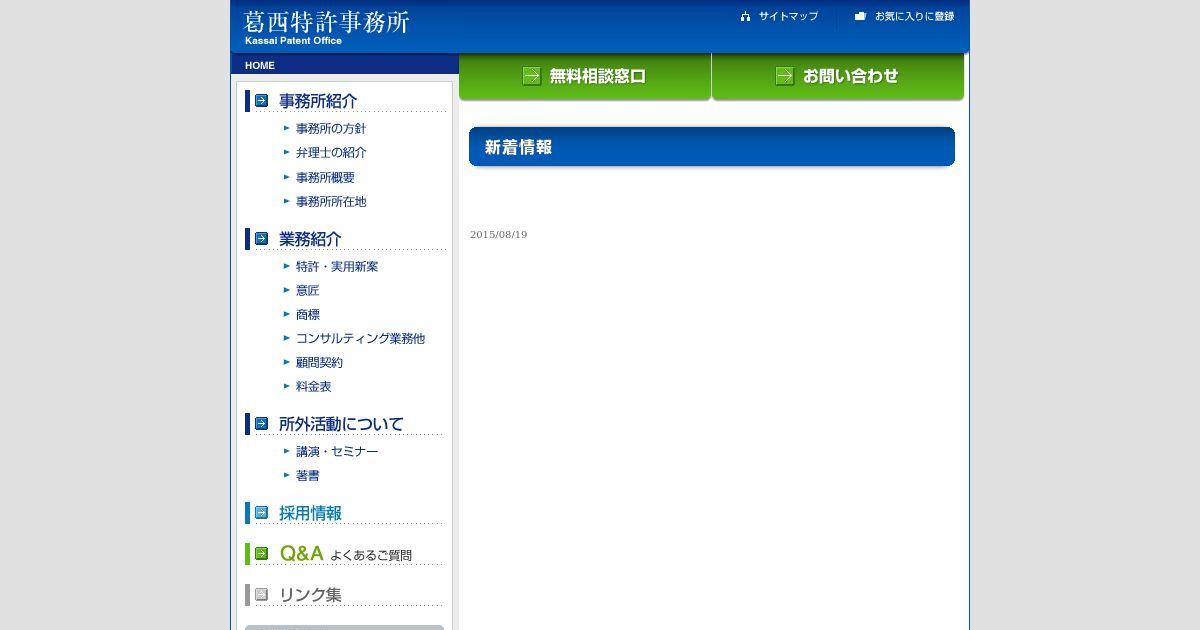Open the サイトマップ link
This screenshot has width=1200, height=630.
point(788,16)
